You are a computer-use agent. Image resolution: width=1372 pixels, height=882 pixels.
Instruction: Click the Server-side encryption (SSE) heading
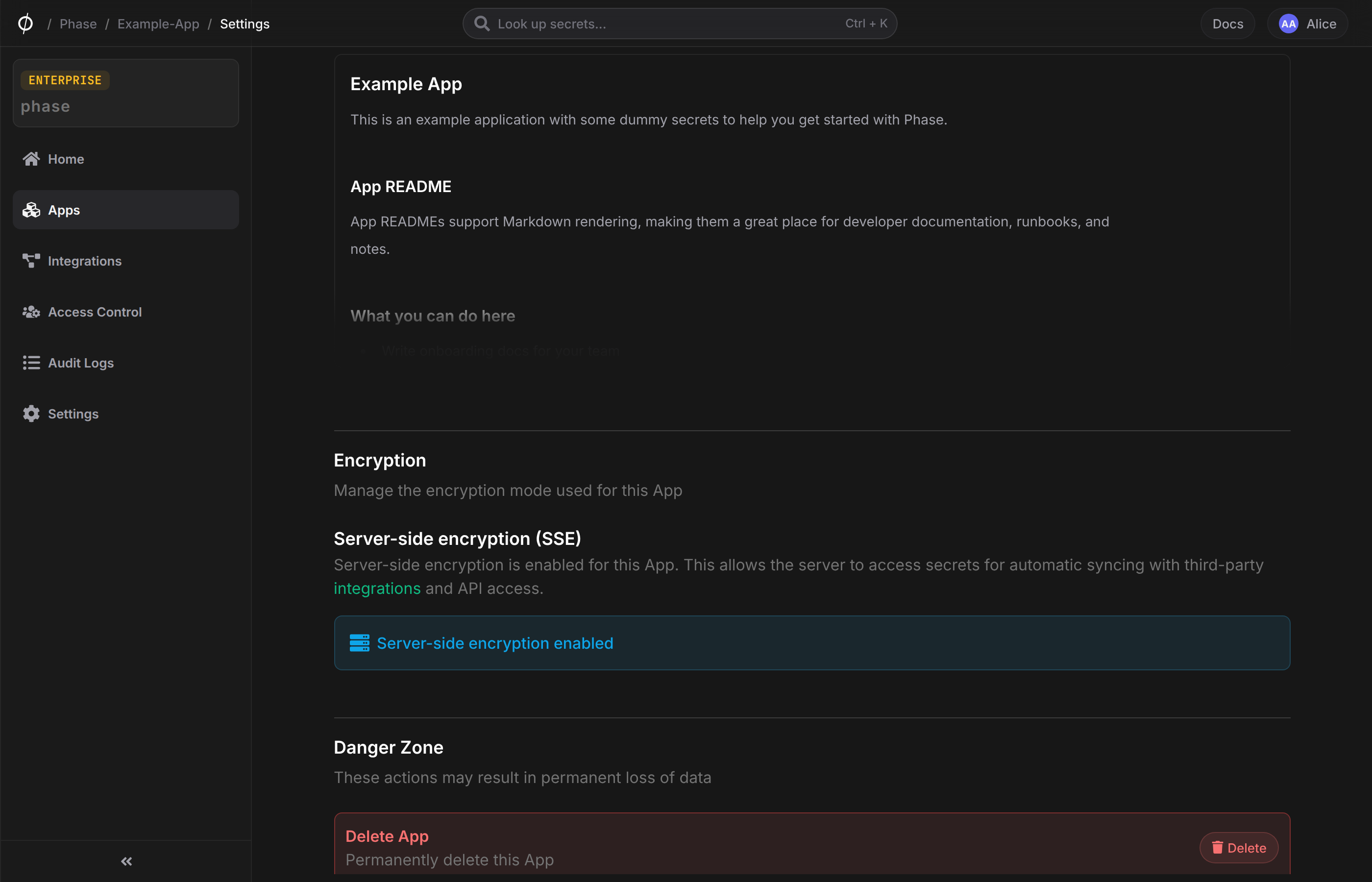[x=458, y=539]
